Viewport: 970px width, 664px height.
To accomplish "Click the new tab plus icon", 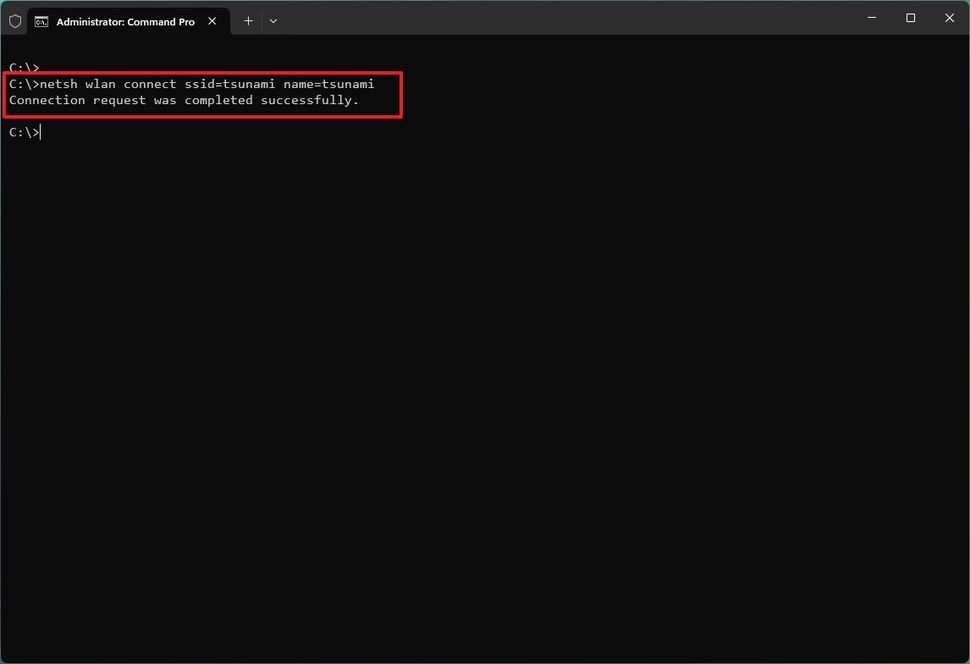I will 248,20.
